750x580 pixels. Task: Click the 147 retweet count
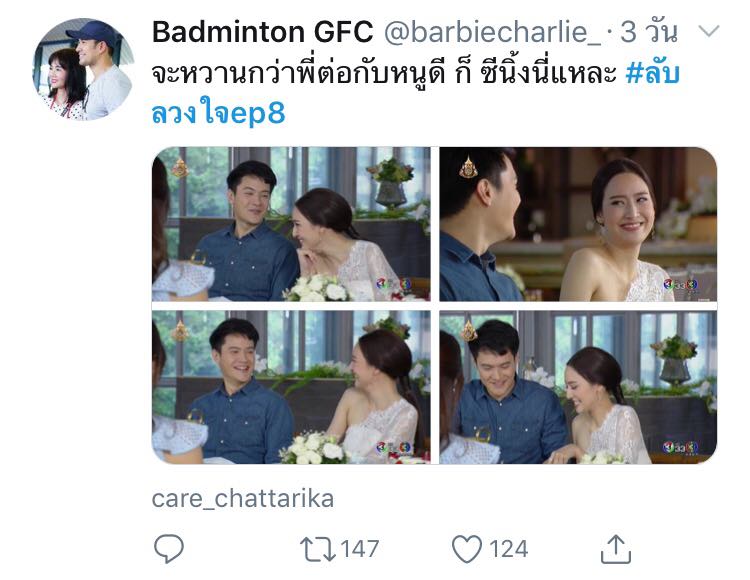click(360, 549)
